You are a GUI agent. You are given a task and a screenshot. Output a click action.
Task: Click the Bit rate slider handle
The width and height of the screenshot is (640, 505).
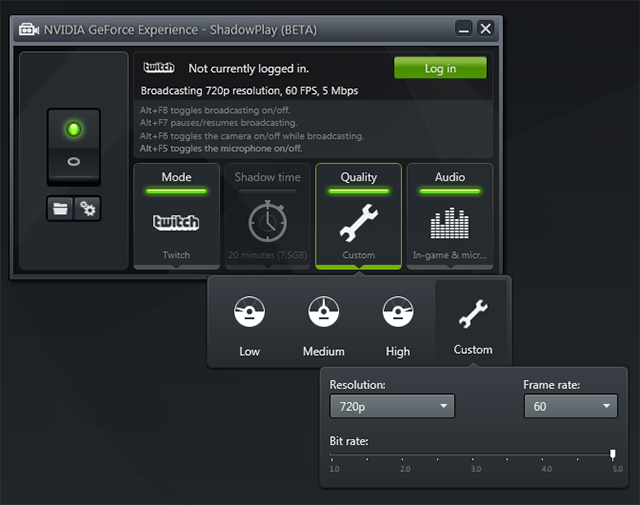coord(613,454)
